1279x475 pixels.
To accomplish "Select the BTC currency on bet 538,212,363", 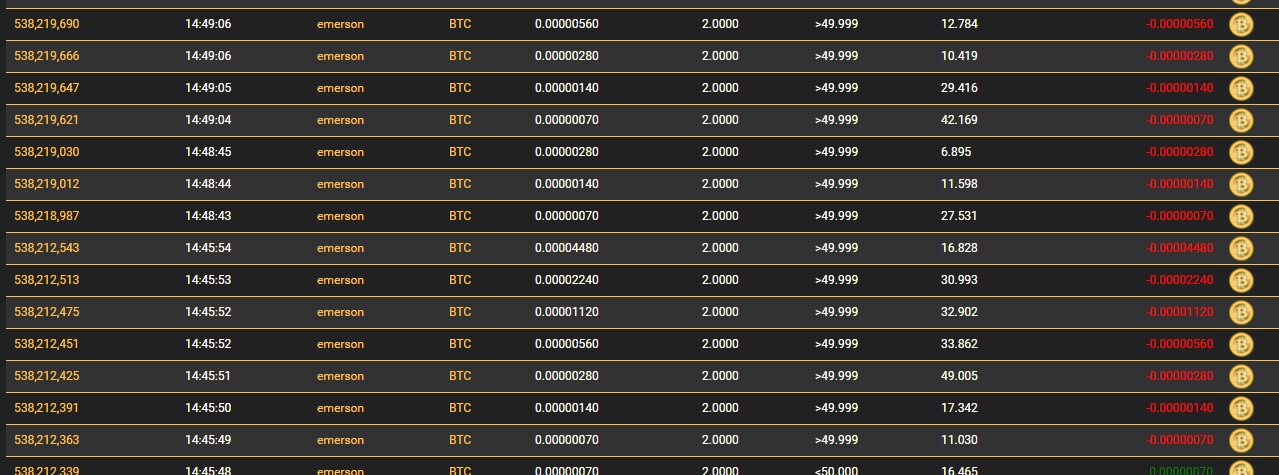I will click(460, 440).
